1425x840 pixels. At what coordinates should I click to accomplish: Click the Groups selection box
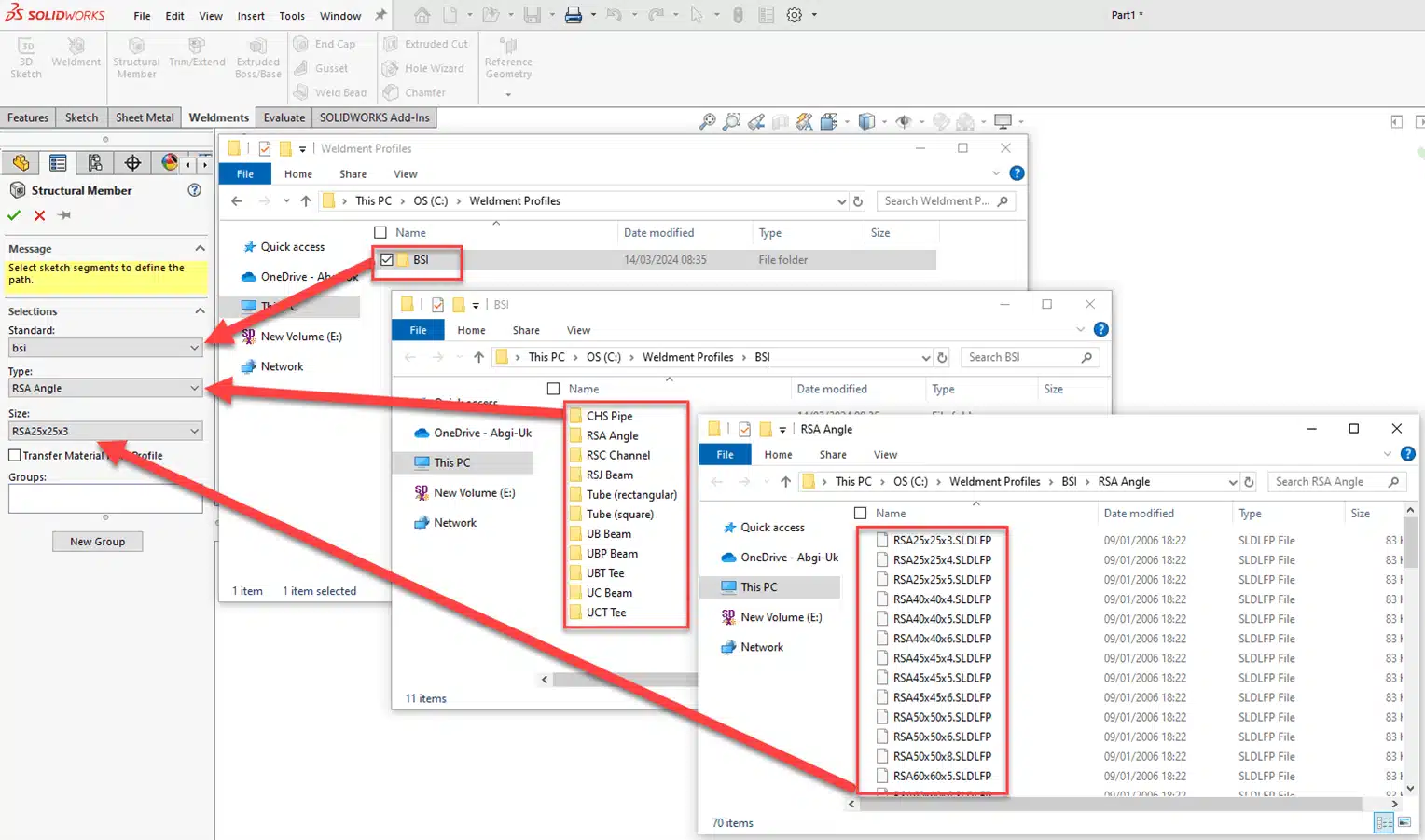pos(105,498)
